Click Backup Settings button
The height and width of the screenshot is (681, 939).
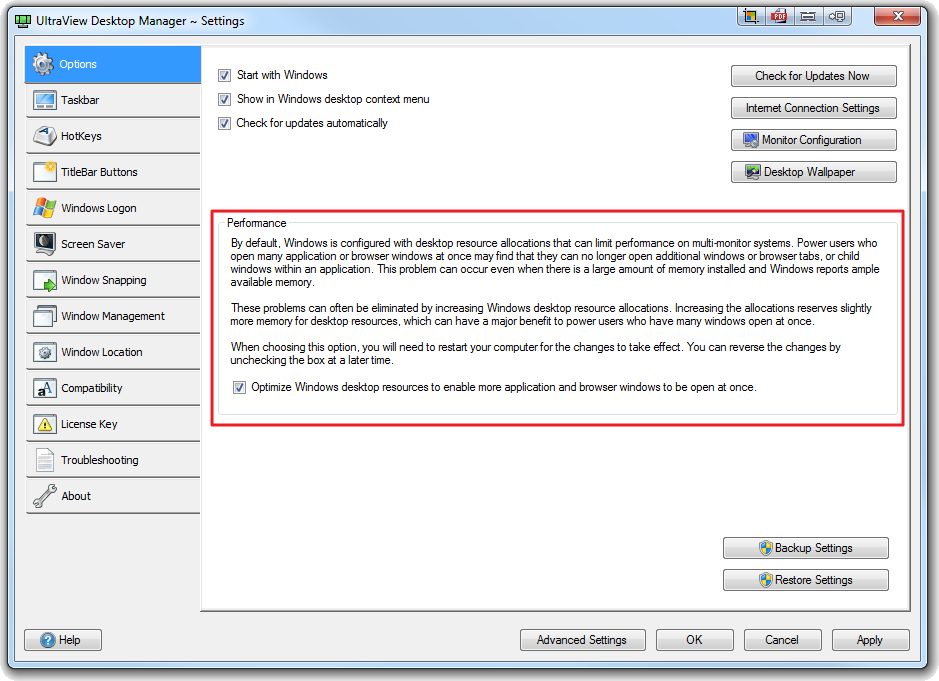(x=805, y=548)
